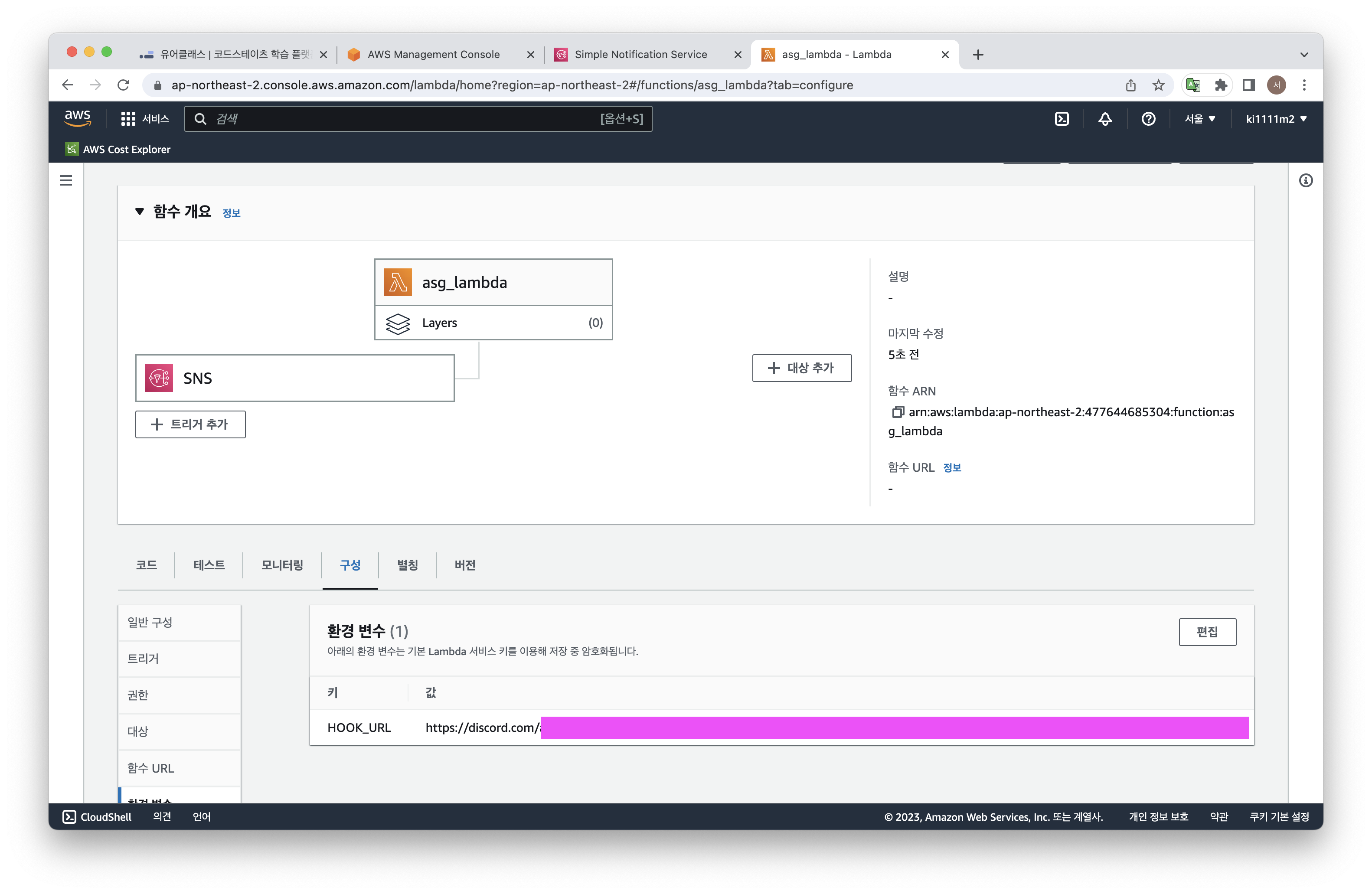Click the SNS trigger icon
Screen dimensions: 1372x894
(x=159, y=378)
